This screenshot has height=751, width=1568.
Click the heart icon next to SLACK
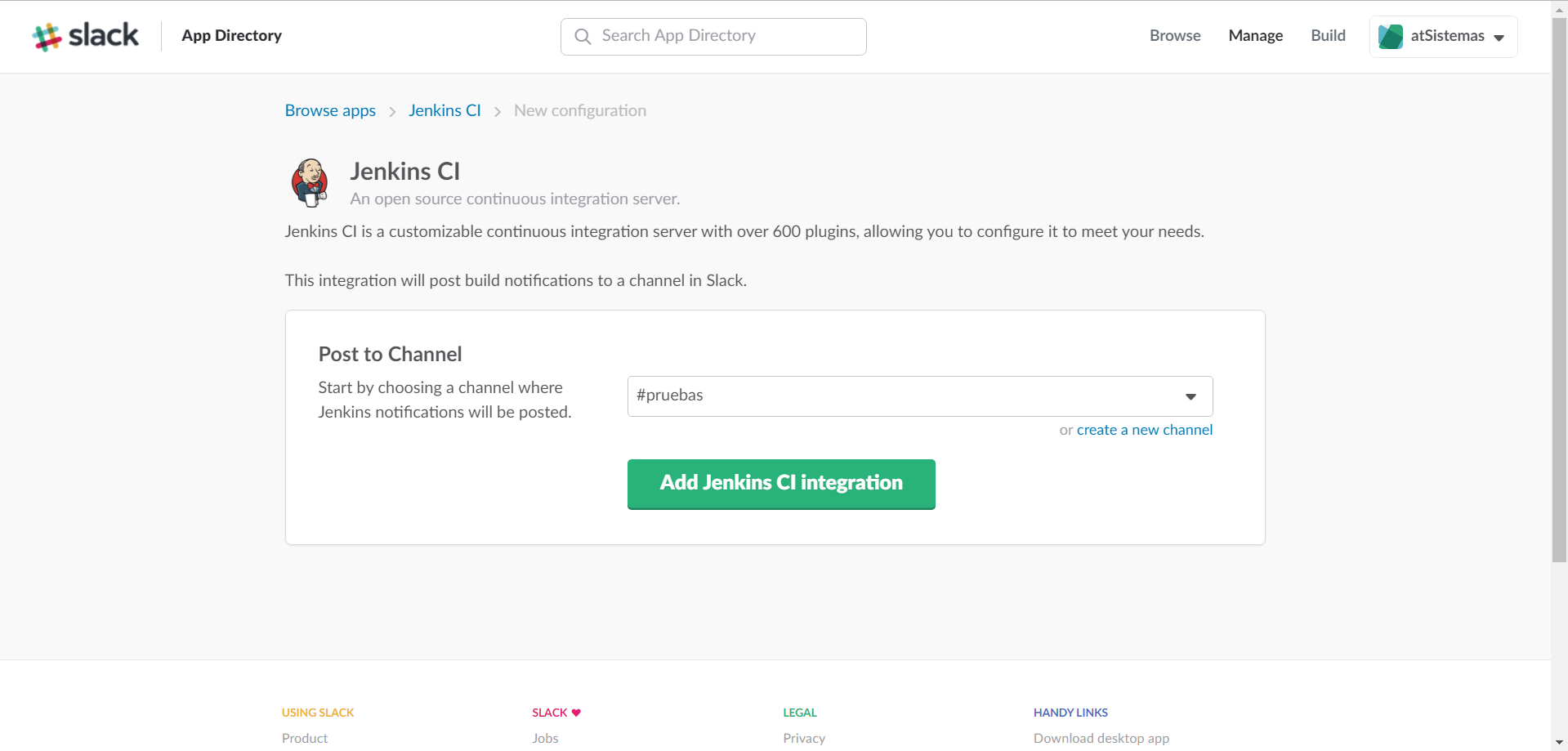[x=576, y=713]
